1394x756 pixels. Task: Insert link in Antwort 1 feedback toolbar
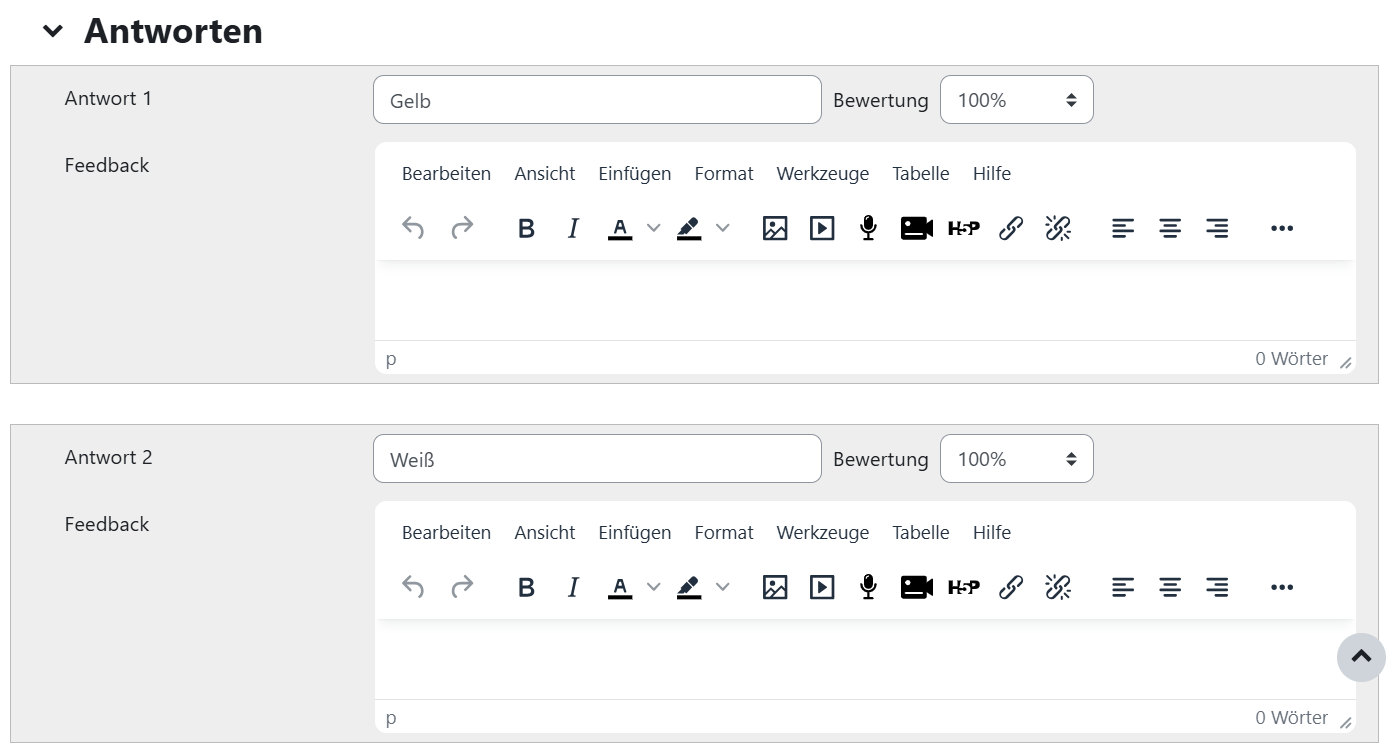pyautogui.click(x=1011, y=228)
